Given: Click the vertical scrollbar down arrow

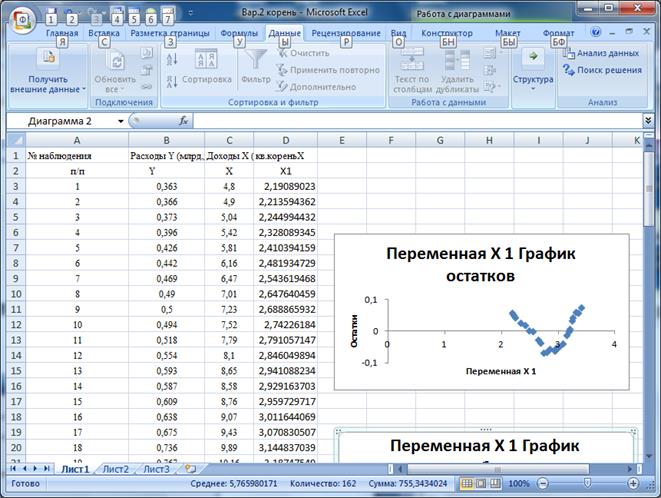Looking at the screenshot, I should point(648,456).
